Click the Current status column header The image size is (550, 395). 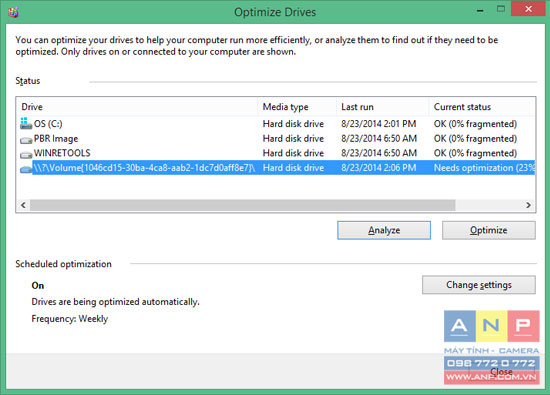click(x=482, y=107)
